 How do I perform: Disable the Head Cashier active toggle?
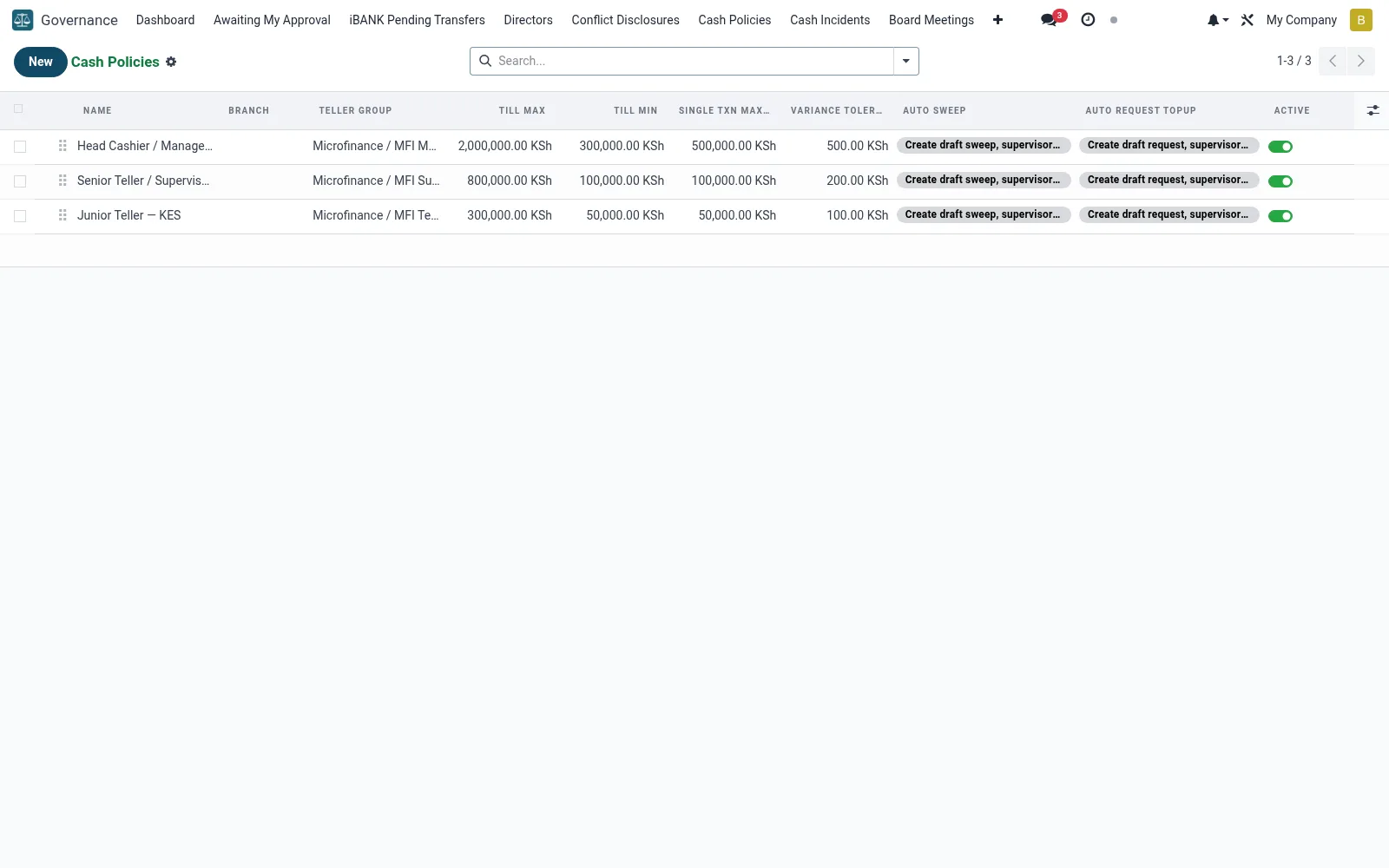click(1280, 147)
